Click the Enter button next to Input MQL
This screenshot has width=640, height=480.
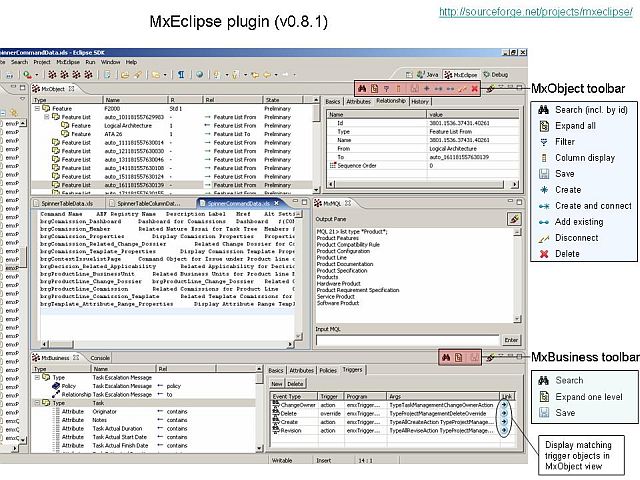(511, 340)
